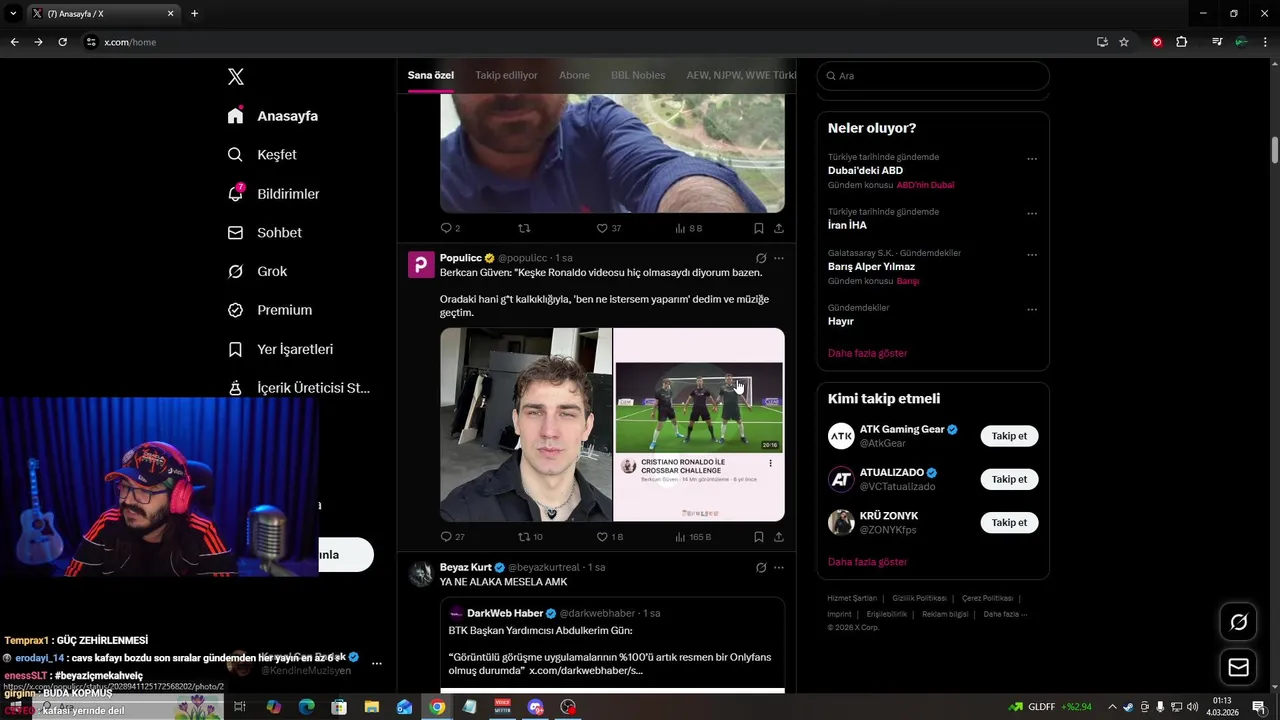1280x720 pixels.
Task: Click the X logo in sidebar
Action: (236, 77)
